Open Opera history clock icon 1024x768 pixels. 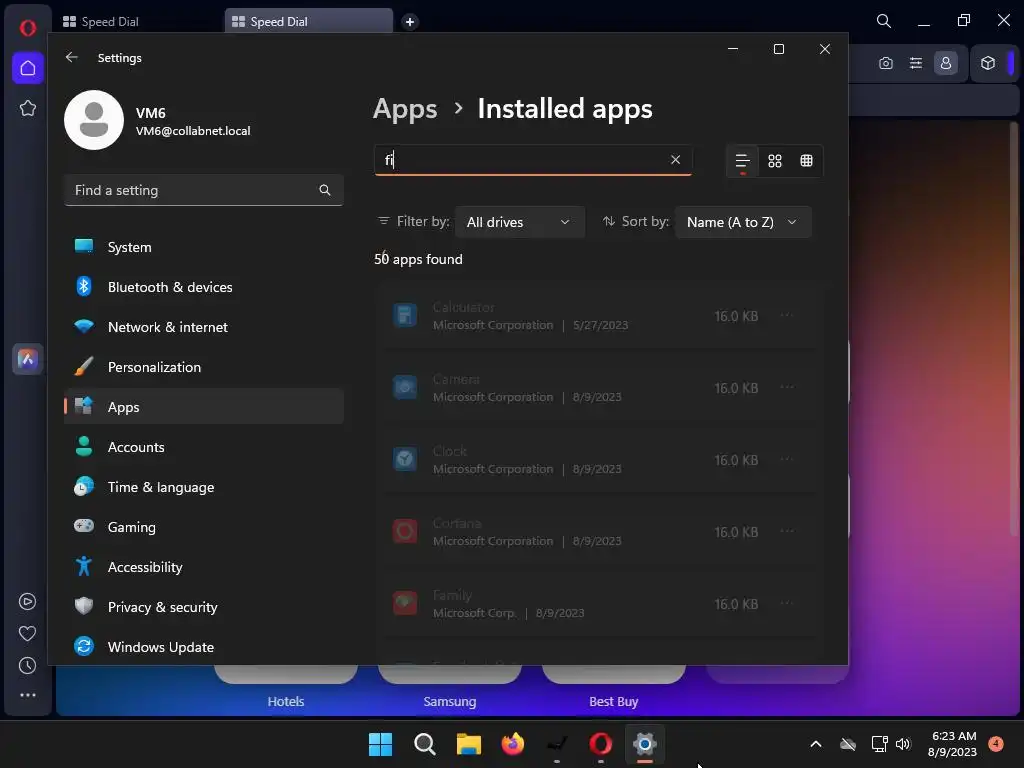(x=27, y=665)
